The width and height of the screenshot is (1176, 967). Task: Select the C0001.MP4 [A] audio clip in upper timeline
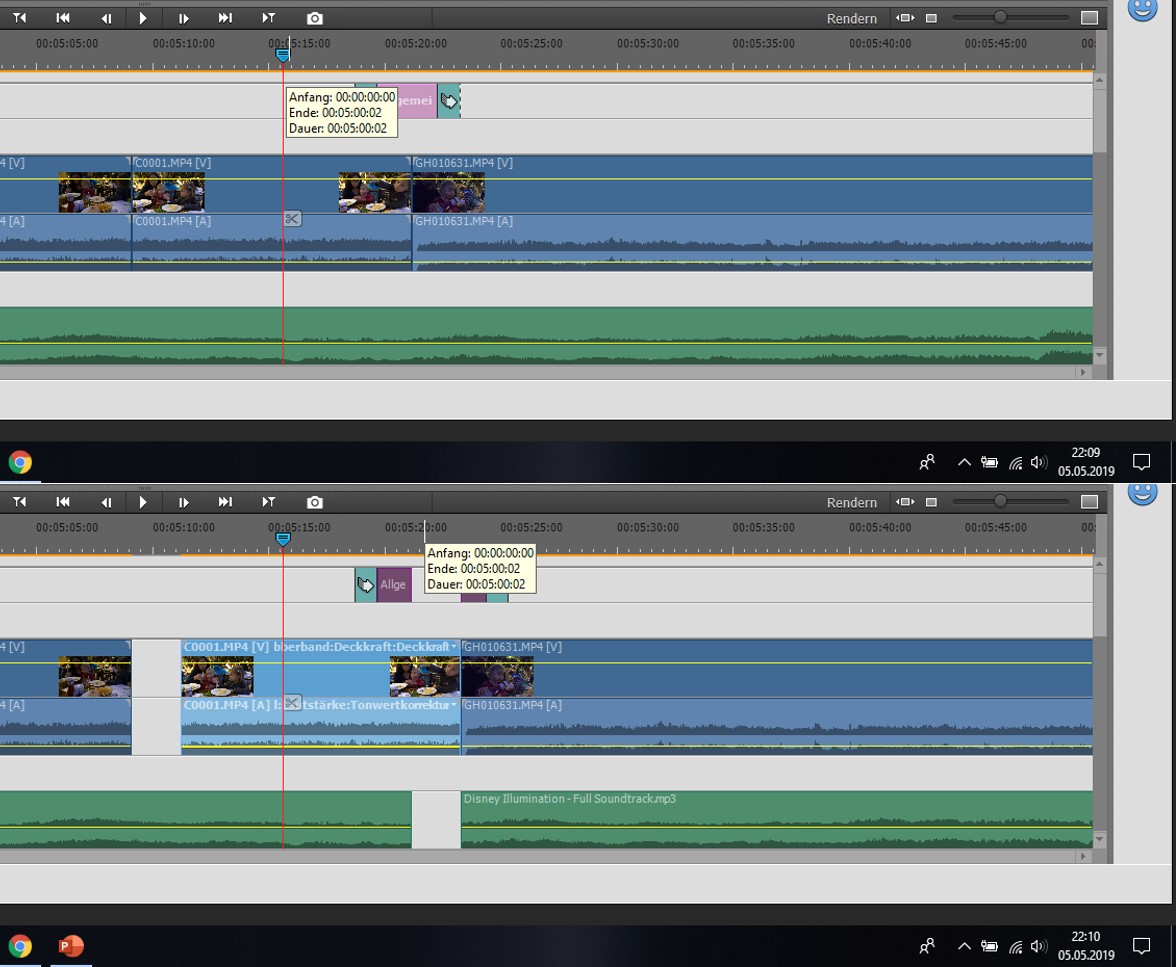click(272, 242)
